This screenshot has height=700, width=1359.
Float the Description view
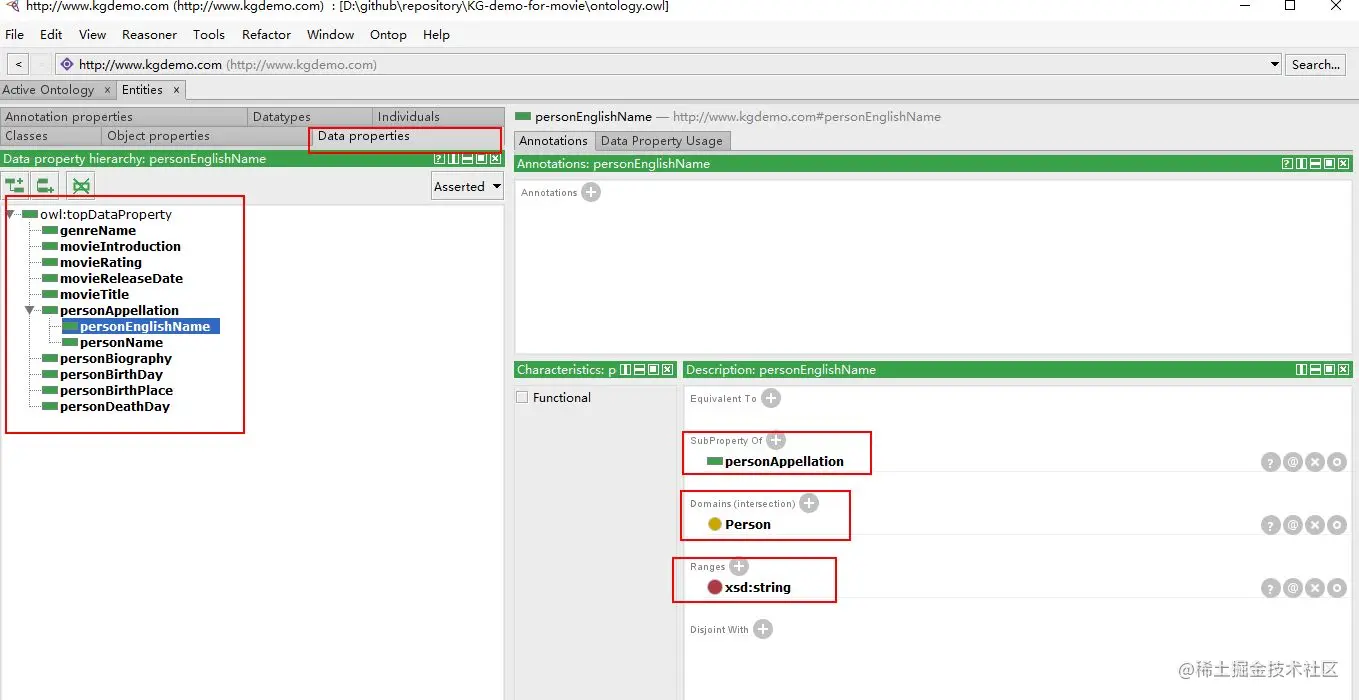(1329, 369)
